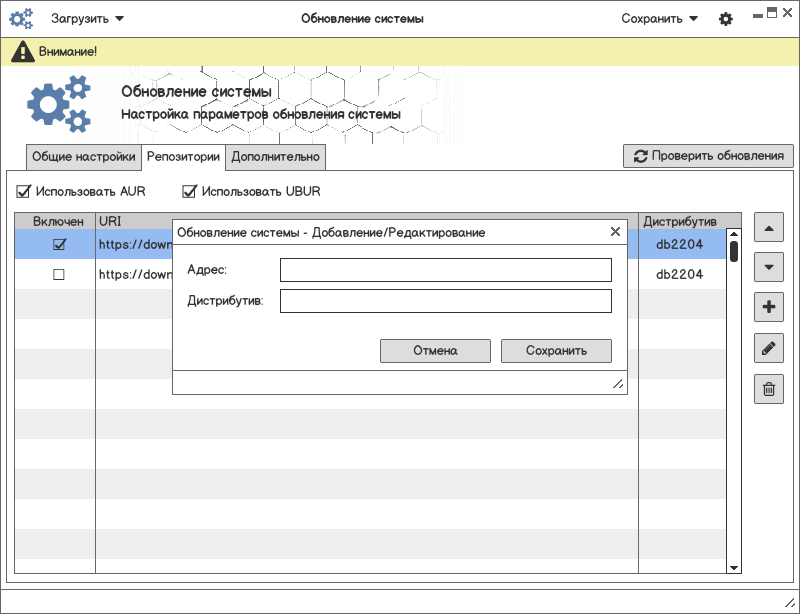Click the Адрес input field
The image size is (800, 614).
click(x=445, y=270)
